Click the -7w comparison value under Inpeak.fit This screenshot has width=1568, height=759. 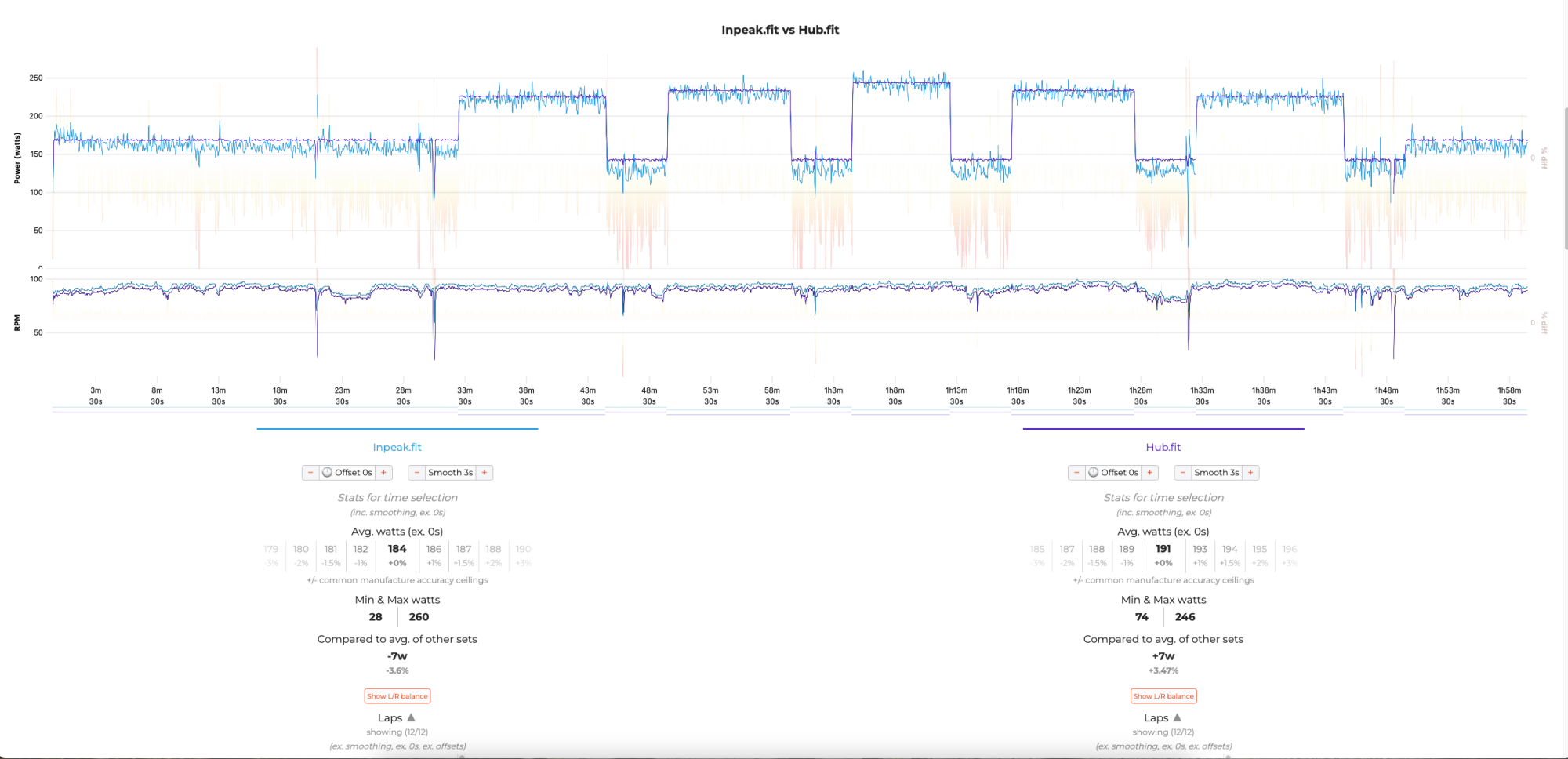[x=397, y=657]
